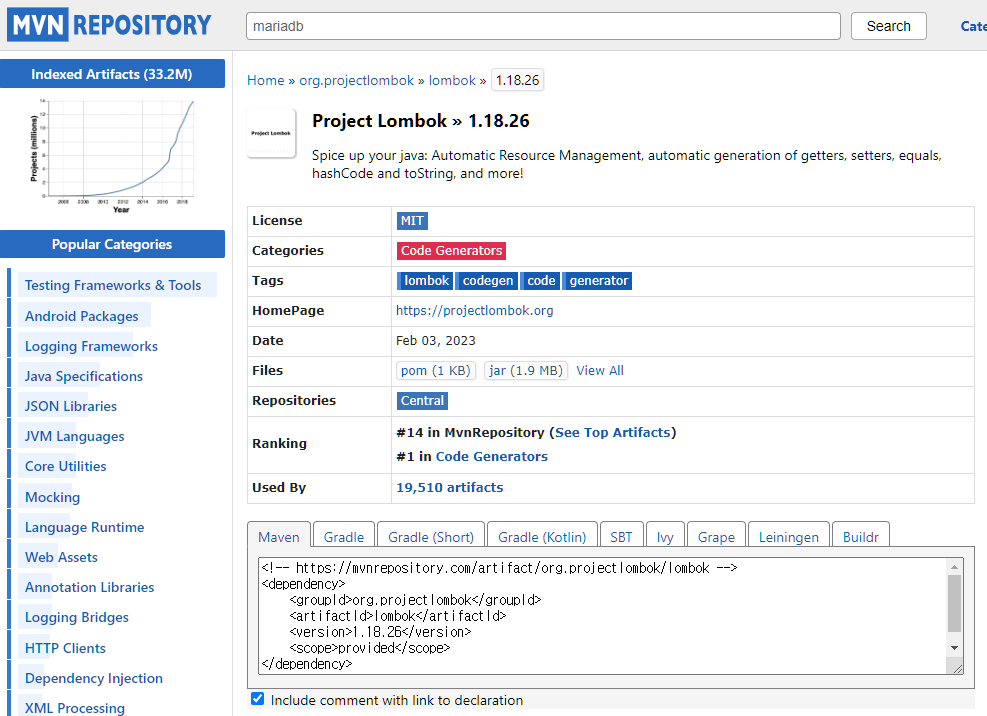
Task: Switch to the Grape tab
Action: pyautogui.click(x=716, y=535)
